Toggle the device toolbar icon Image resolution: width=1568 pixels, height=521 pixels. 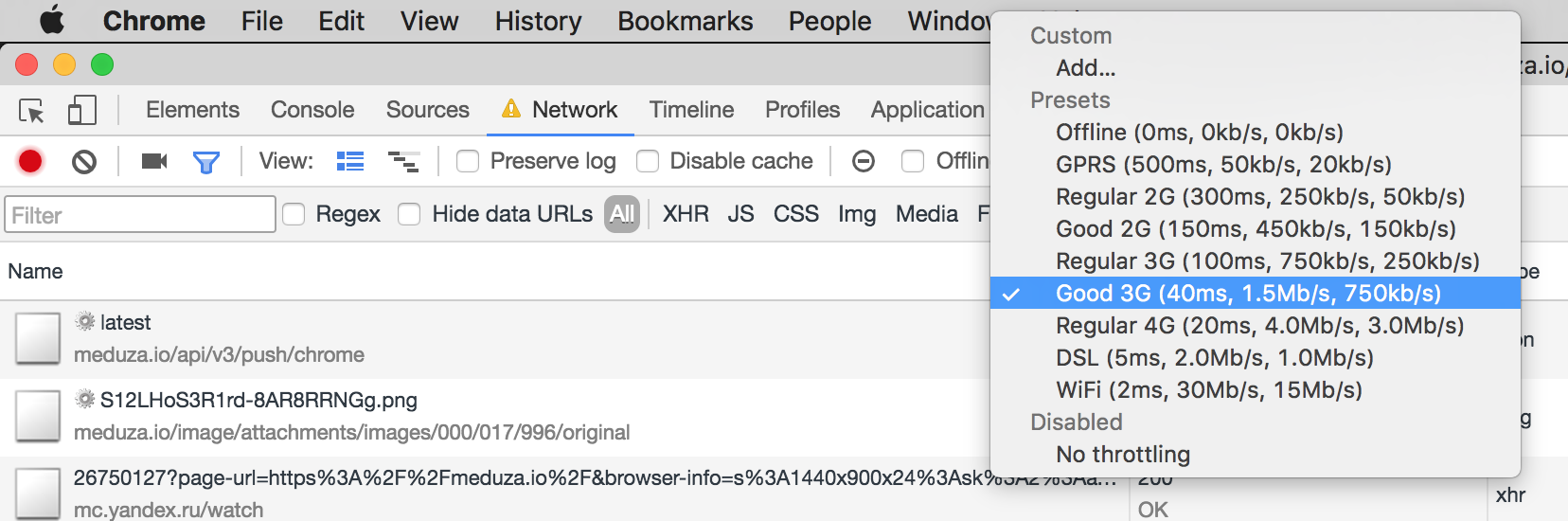[82, 110]
